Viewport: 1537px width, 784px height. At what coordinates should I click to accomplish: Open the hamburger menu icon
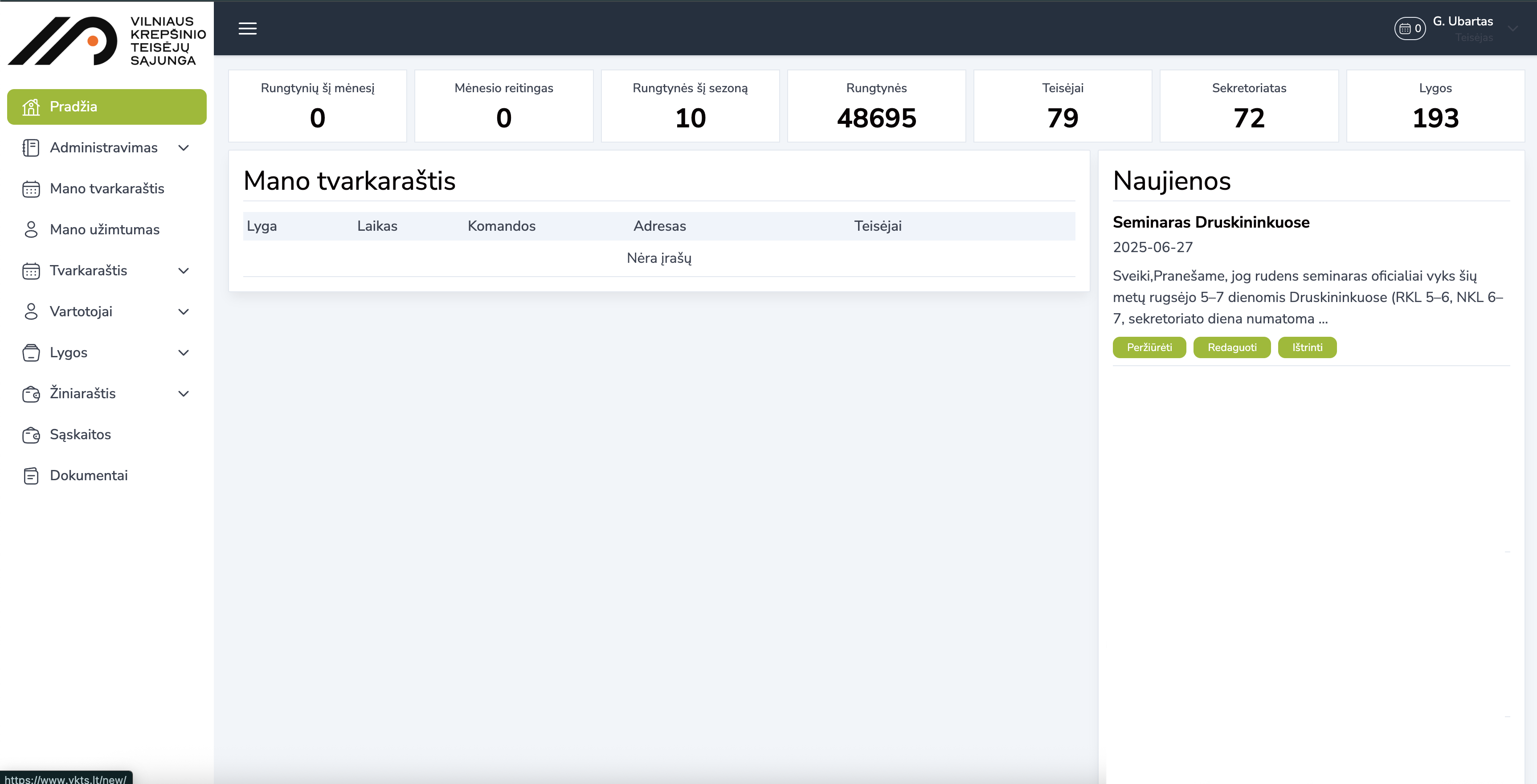tap(248, 28)
